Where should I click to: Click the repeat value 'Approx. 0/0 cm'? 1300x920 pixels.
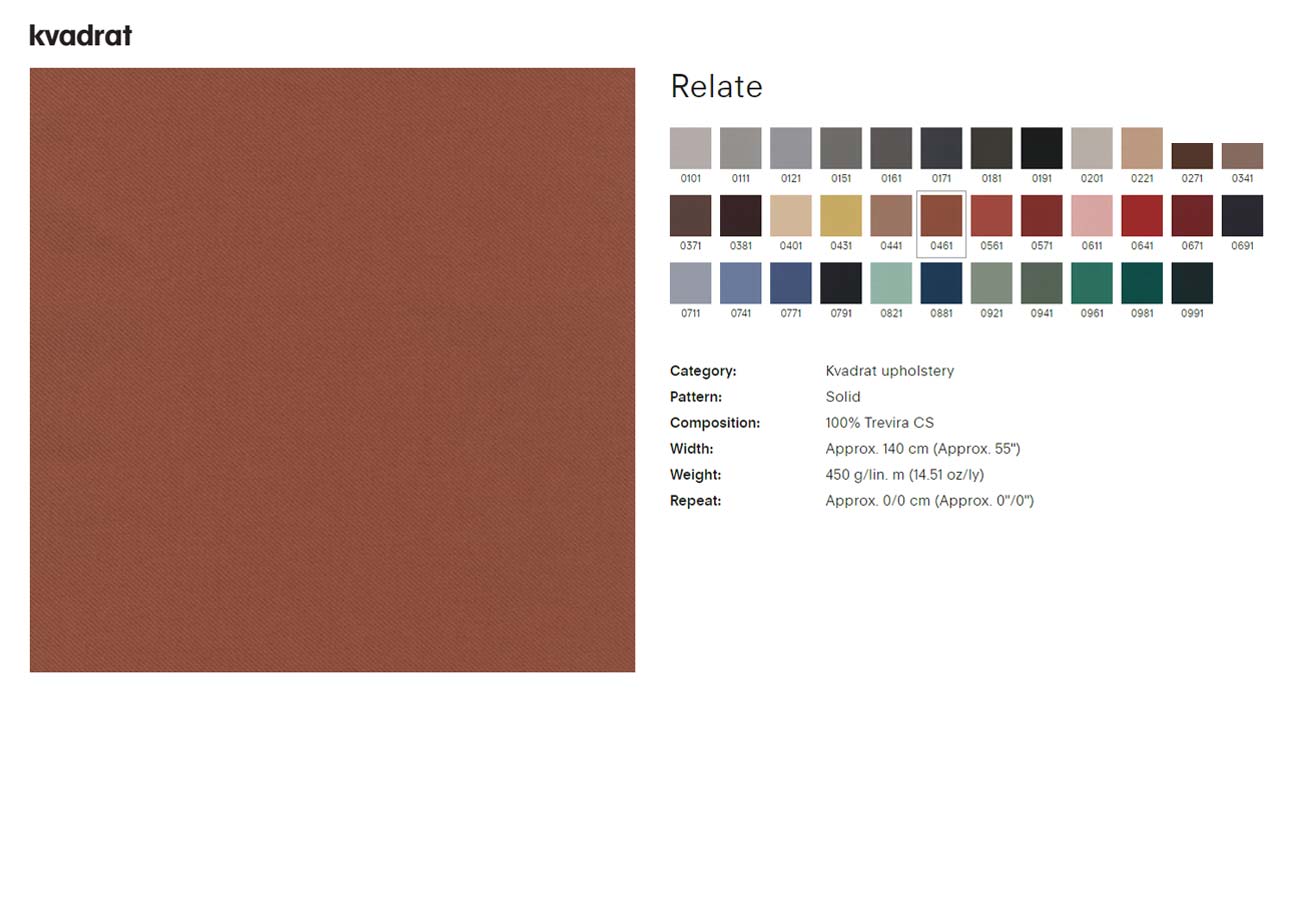pyautogui.click(x=930, y=501)
